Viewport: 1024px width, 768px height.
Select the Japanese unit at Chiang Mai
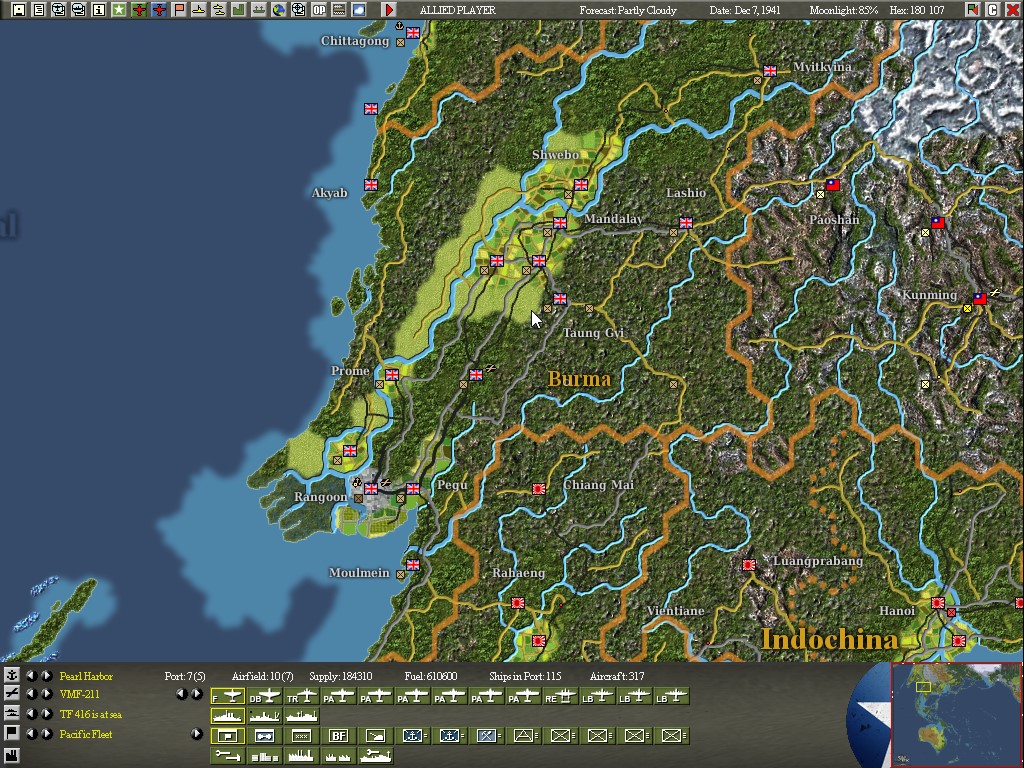click(x=539, y=488)
